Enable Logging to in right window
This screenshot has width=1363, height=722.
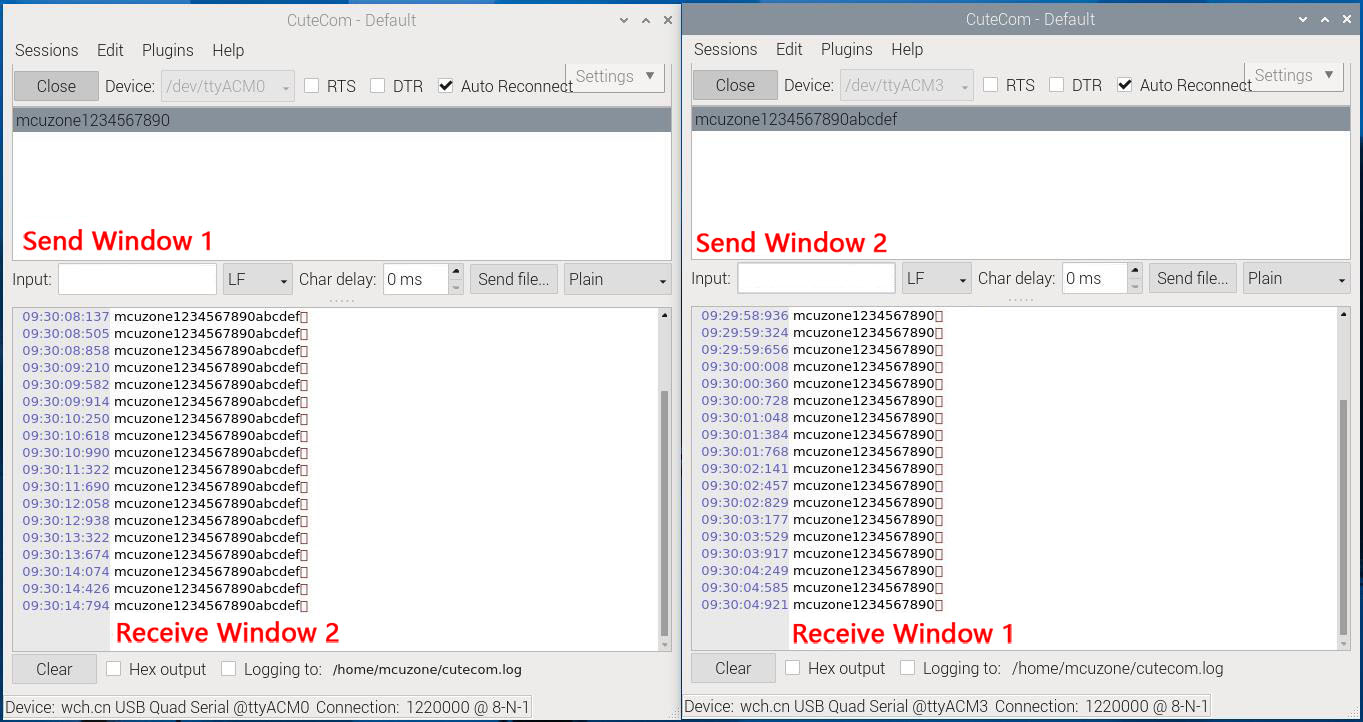(908, 668)
